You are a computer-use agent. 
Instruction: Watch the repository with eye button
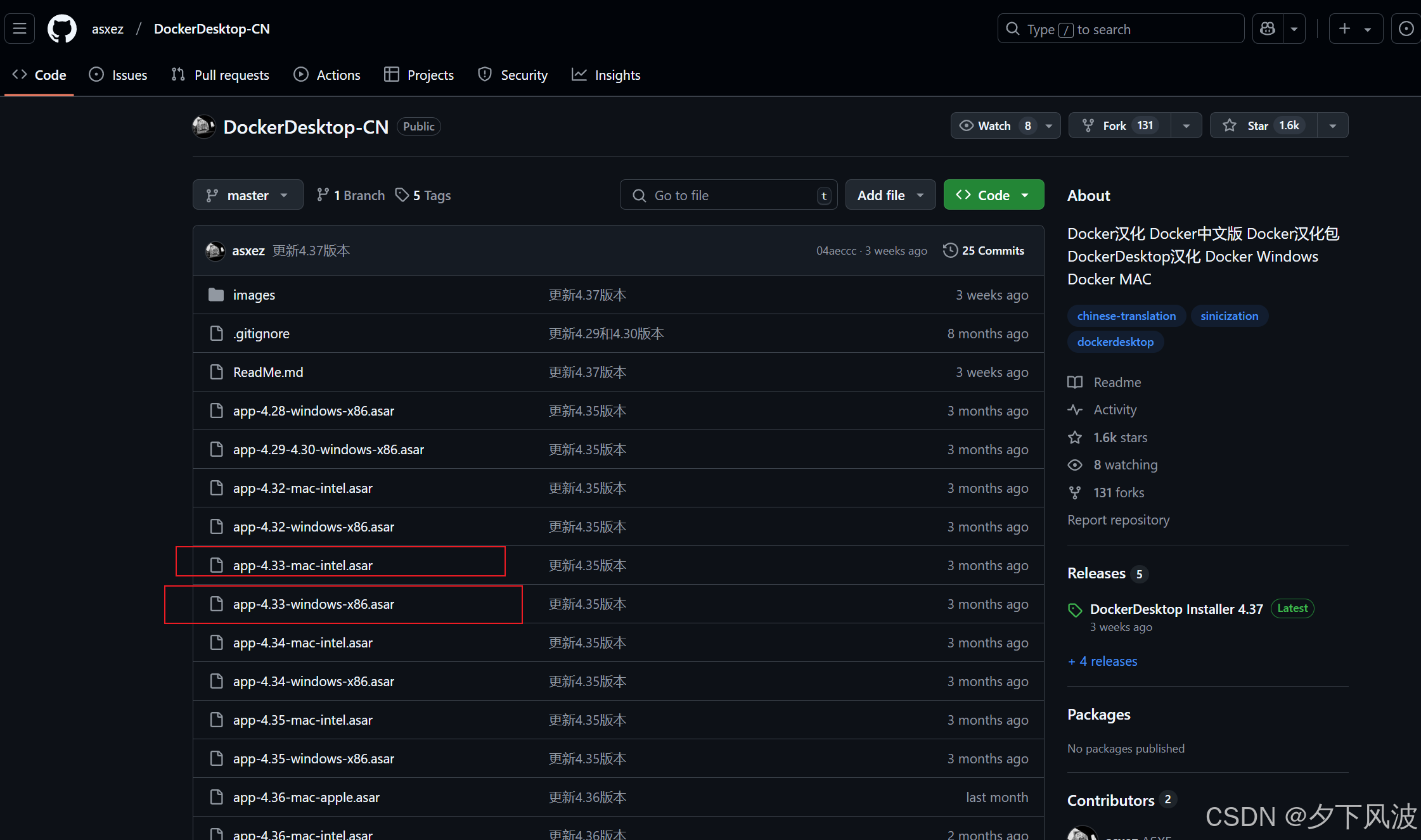[x=994, y=125]
